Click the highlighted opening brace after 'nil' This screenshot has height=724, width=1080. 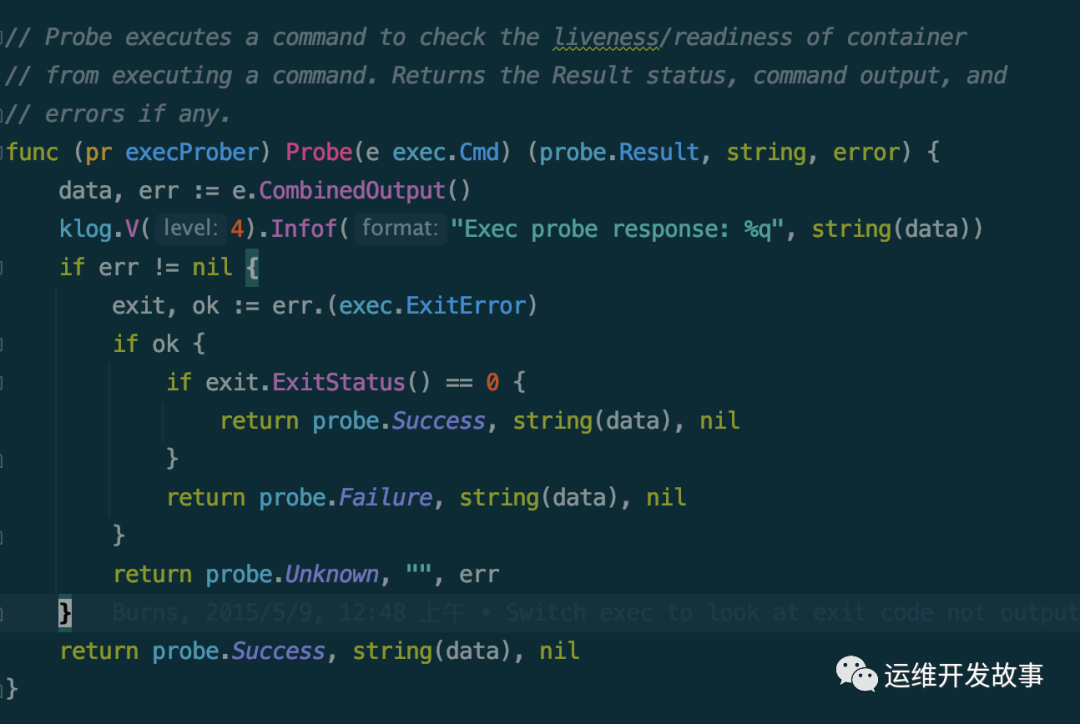(252, 268)
